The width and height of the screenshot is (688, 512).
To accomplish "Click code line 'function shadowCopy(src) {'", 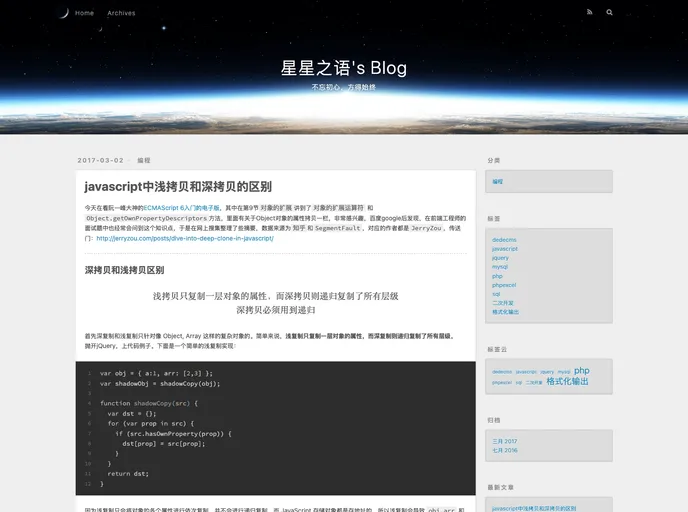I will point(149,403).
